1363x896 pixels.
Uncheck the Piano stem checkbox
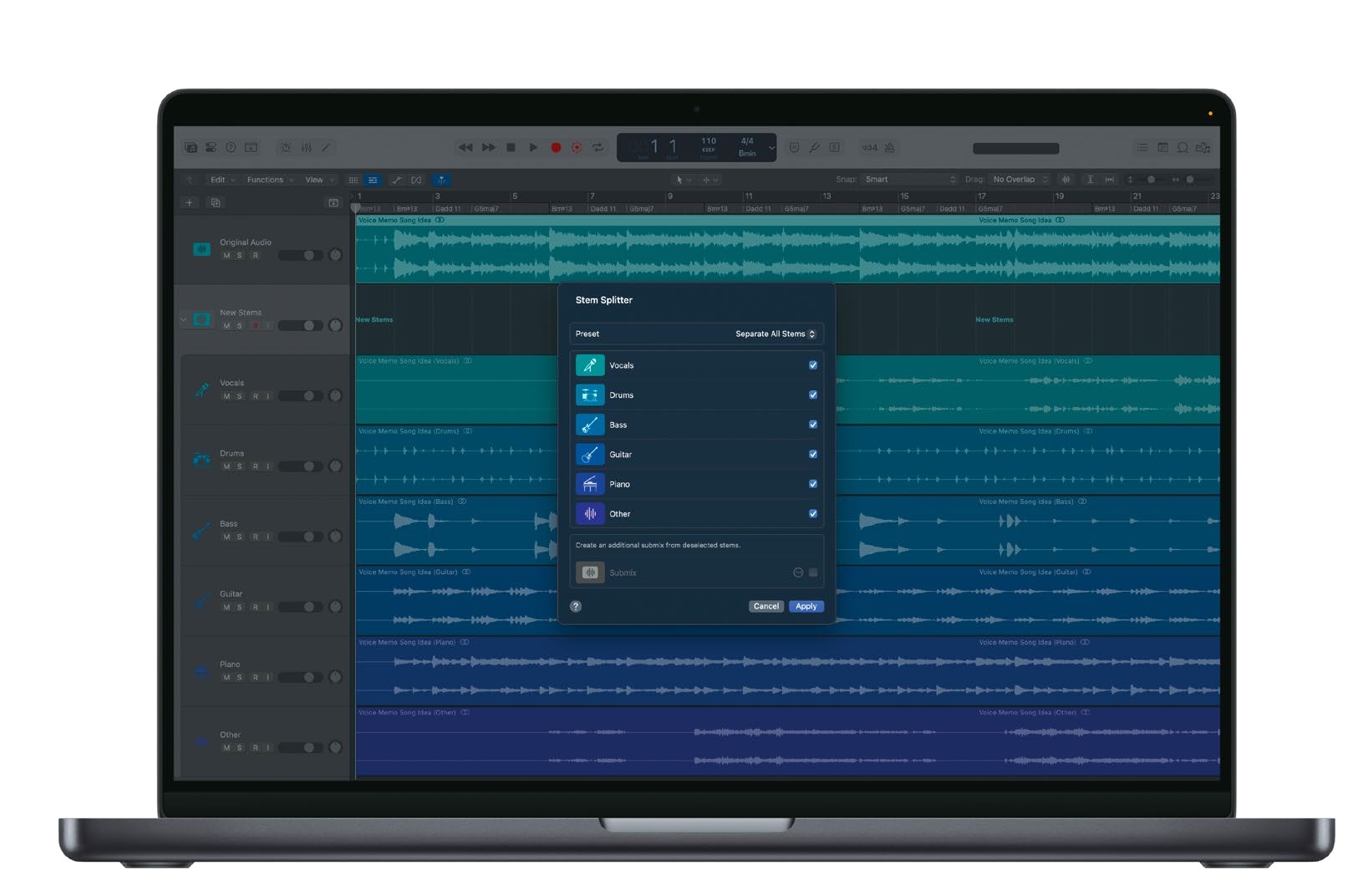pyautogui.click(x=813, y=484)
